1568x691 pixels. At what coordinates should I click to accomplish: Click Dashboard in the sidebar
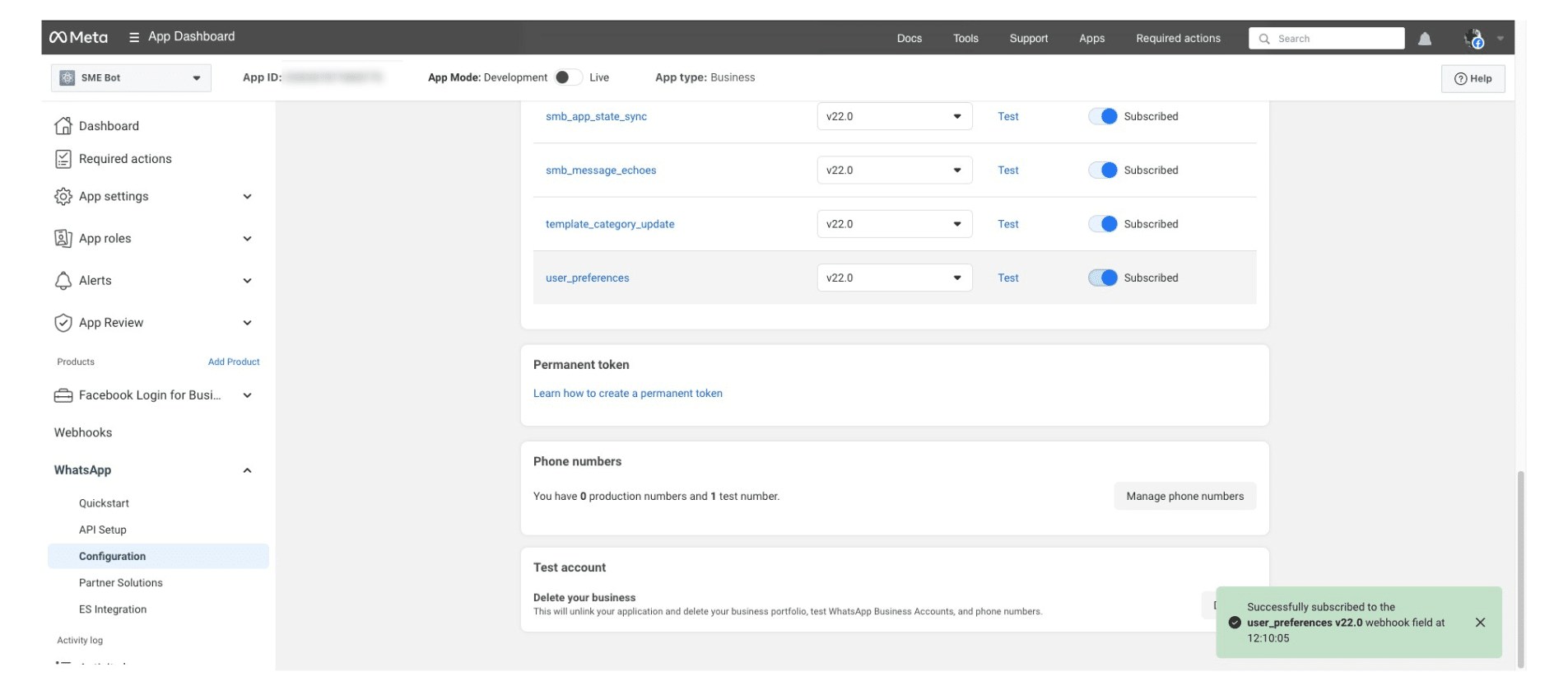109,126
